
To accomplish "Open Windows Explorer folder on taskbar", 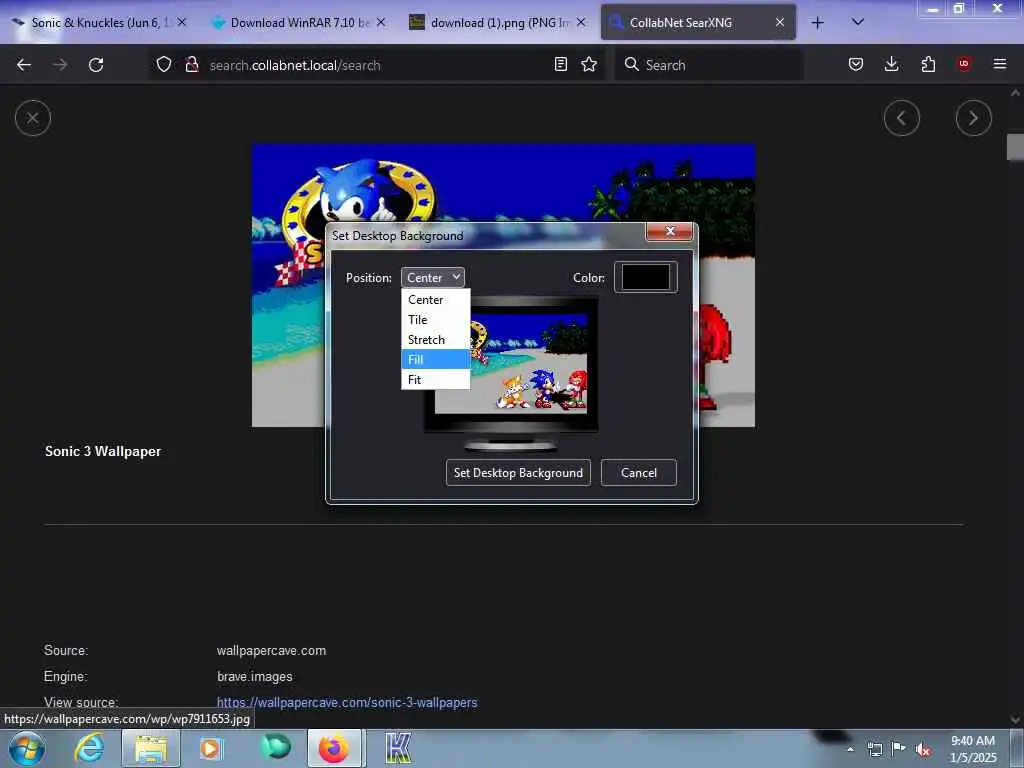I will (x=151, y=748).
